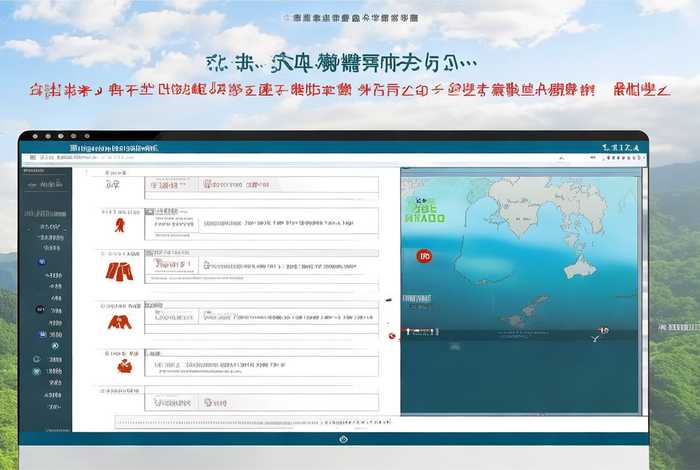Click the small icon inside trousers row field
The width and height of the screenshot is (700, 470).
(x=206, y=266)
